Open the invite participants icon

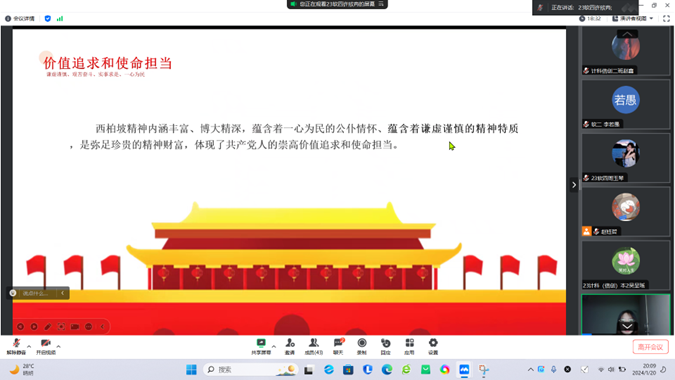pyautogui.click(x=290, y=346)
